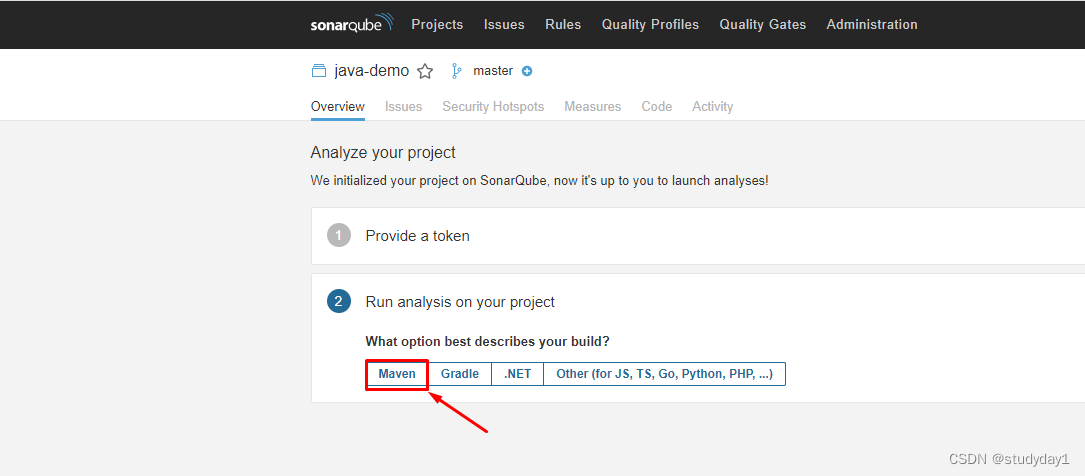Choose Gradle as build option
The height and width of the screenshot is (476, 1085).
pyautogui.click(x=460, y=374)
